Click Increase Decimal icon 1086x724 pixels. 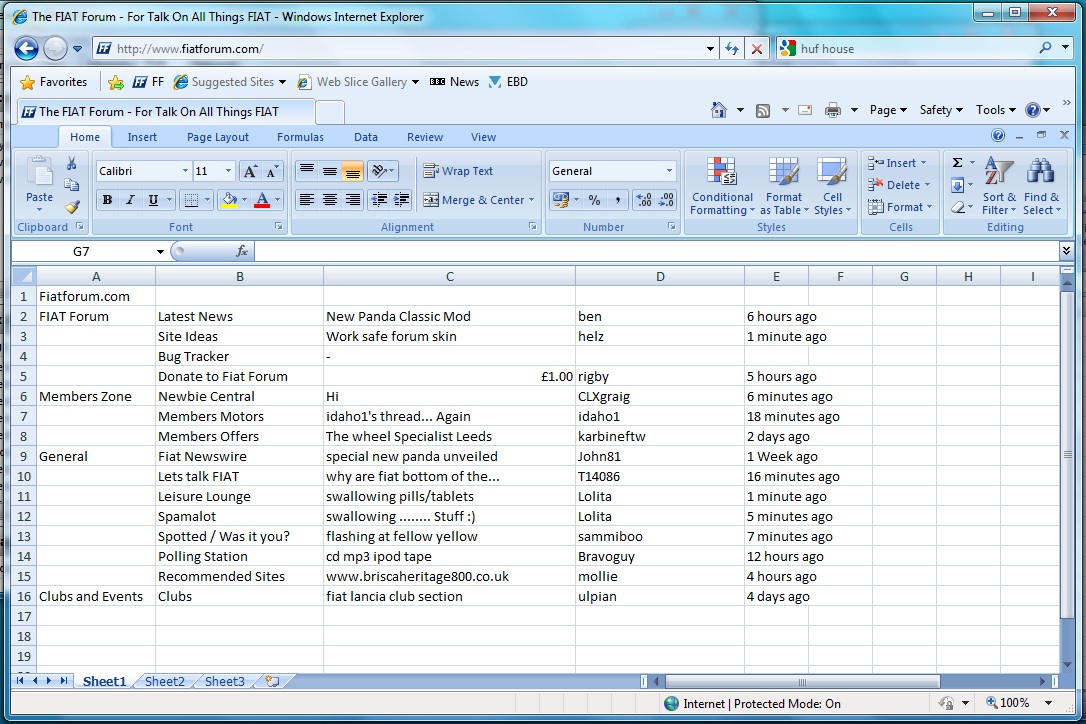click(643, 200)
